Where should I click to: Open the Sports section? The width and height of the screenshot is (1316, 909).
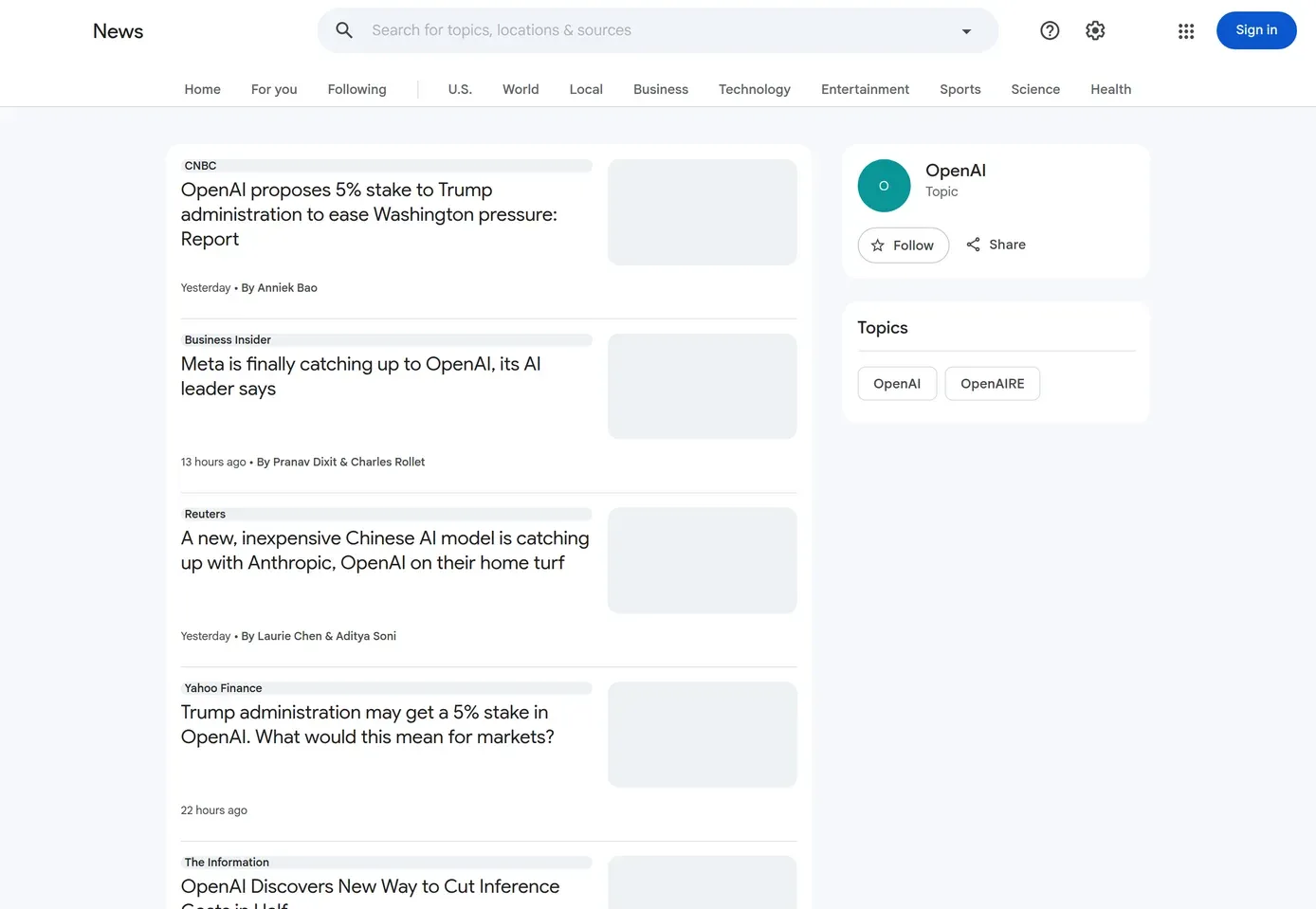(x=960, y=89)
